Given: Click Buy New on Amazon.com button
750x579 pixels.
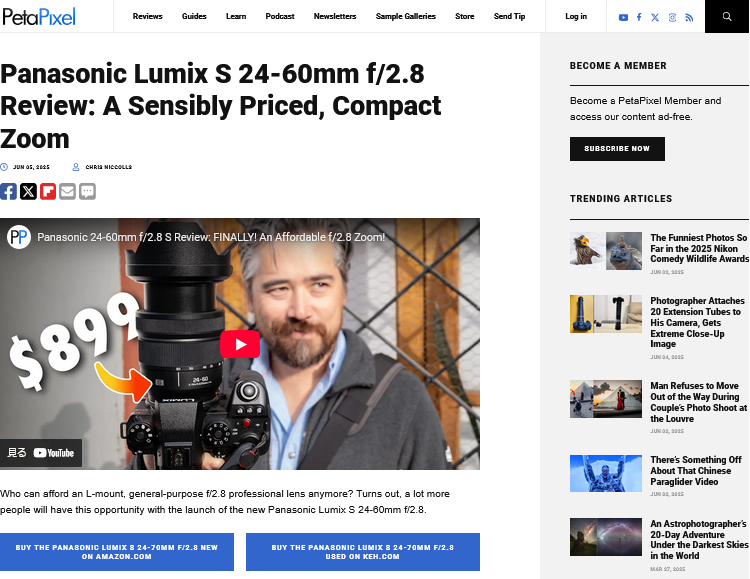Looking at the screenshot, I should [117, 552].
